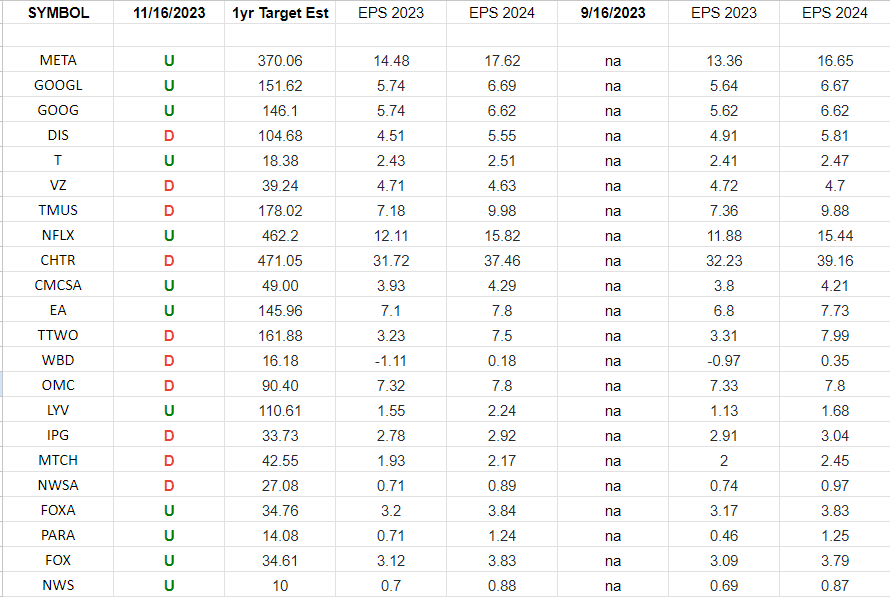Click CMCSA target value 49.00
890x597 pixels.
click(280, 285)
